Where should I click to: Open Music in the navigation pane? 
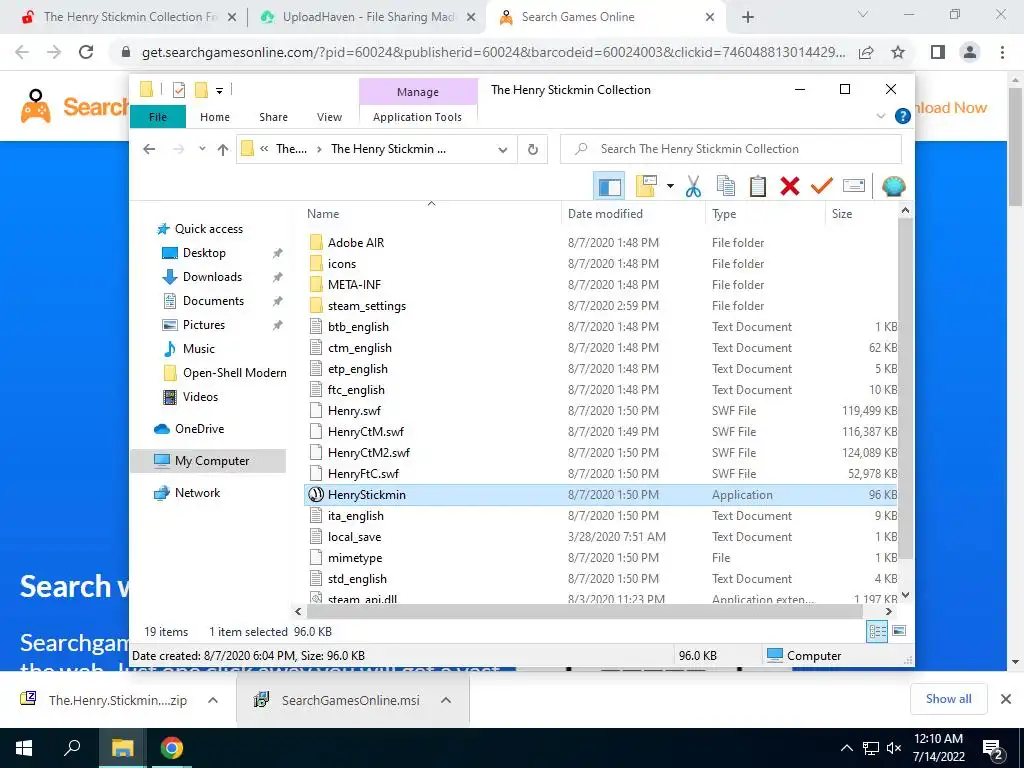[199, 349]
